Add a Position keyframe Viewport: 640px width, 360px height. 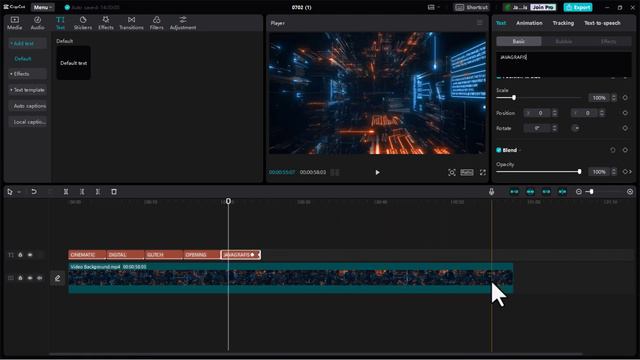(x=625, y=113)
